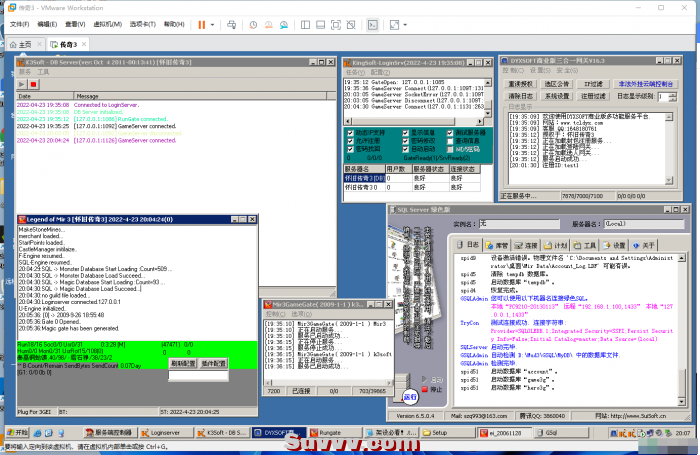Select the 怀旧传奇3 [DB] server row
Screen dimensions: 700x455
(x=412, y=178)
